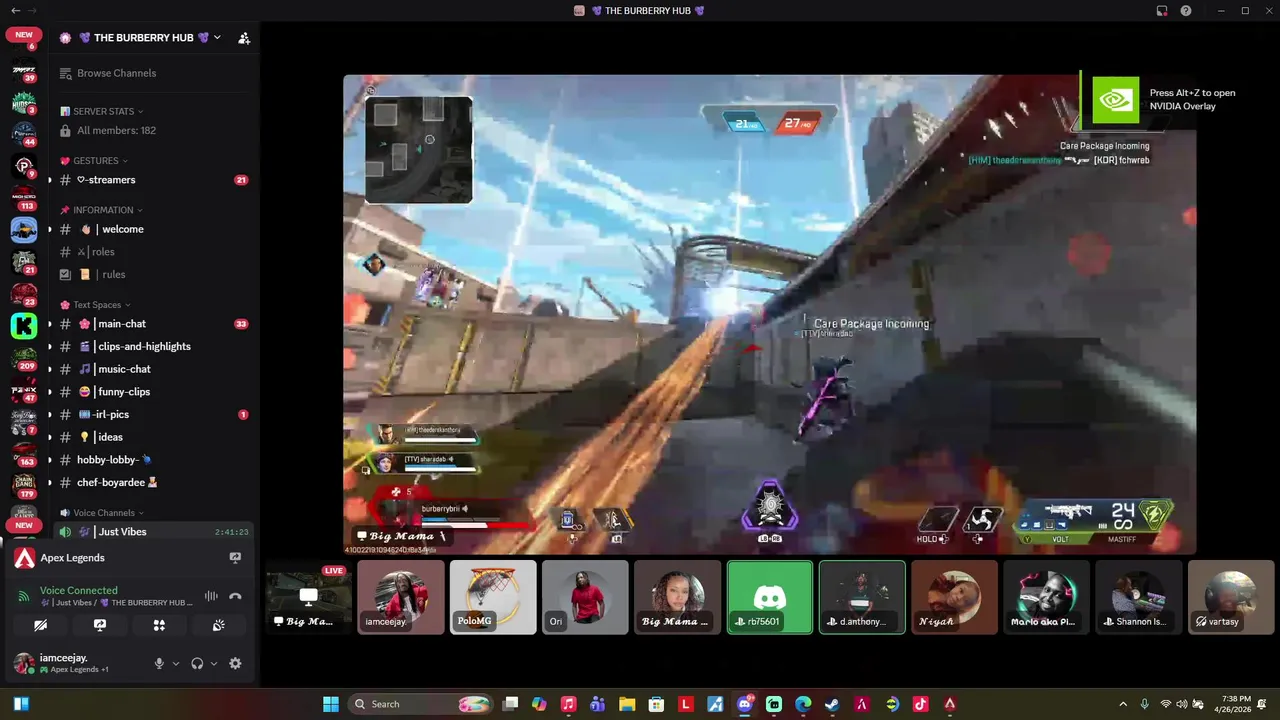The height and width of the screenshot is (720, 1280).
Task: Open clips-and-highlights channel
Action: click(153, 346)
